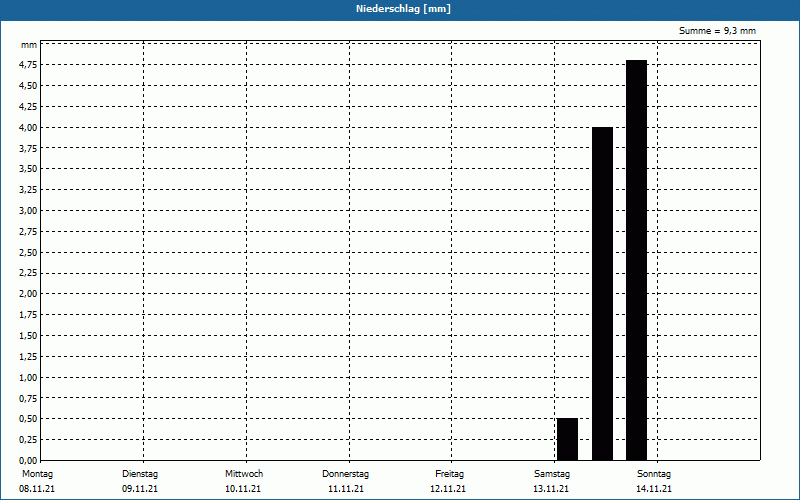
Task: Click the Dienstag day label
Action: coord(140,473)
